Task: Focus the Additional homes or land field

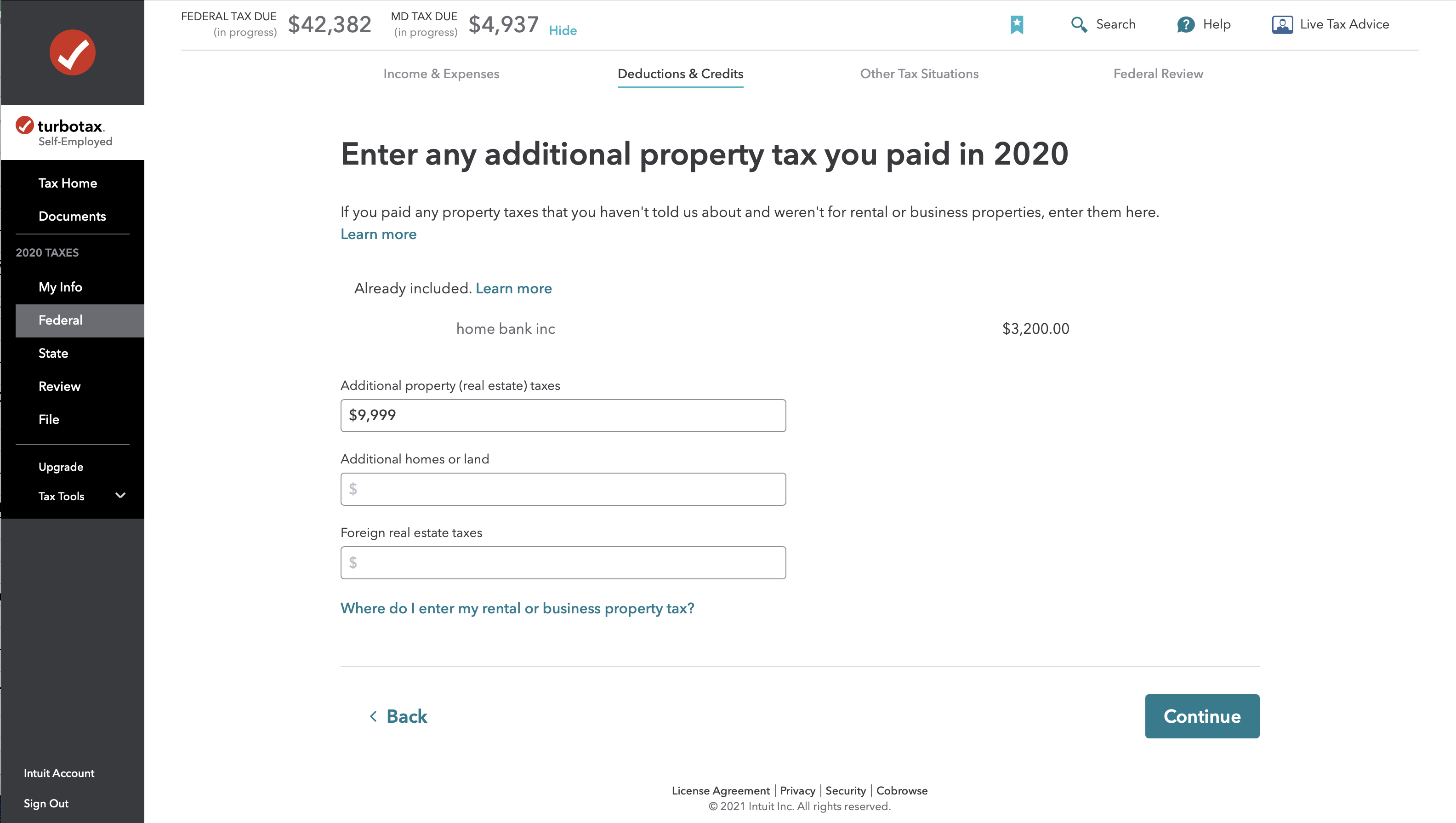Action: pos(563,489)
